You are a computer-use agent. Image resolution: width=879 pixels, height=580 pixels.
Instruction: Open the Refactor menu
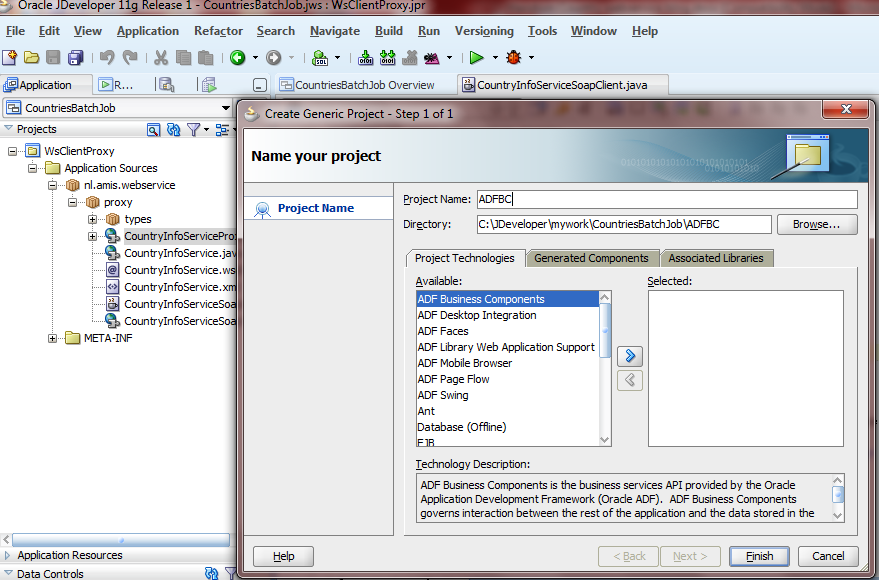click(218, 31)
